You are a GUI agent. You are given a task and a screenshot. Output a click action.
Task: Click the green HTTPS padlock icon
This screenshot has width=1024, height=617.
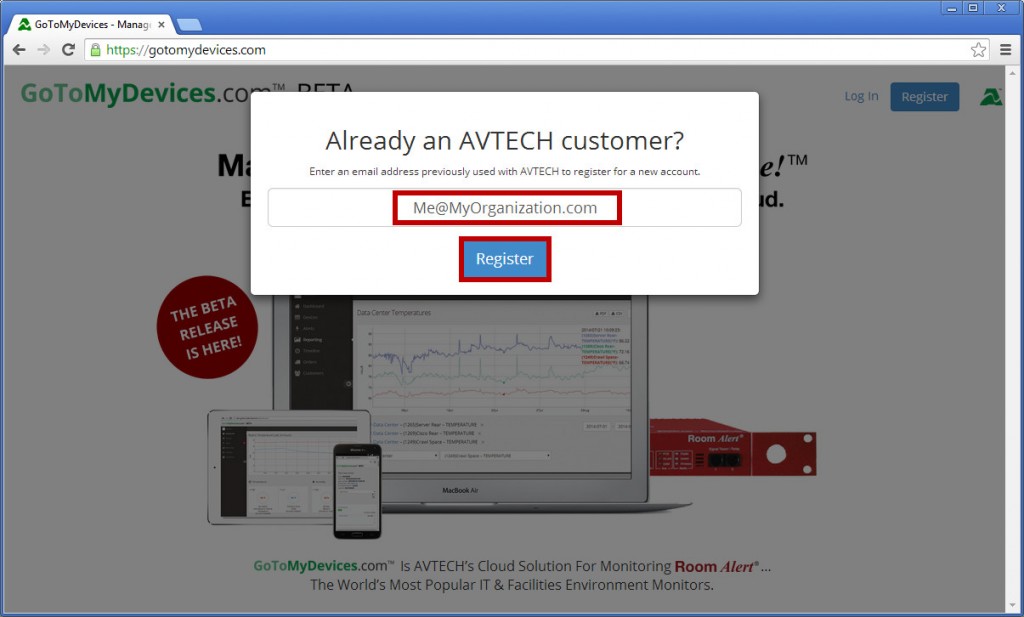(93, 49)
